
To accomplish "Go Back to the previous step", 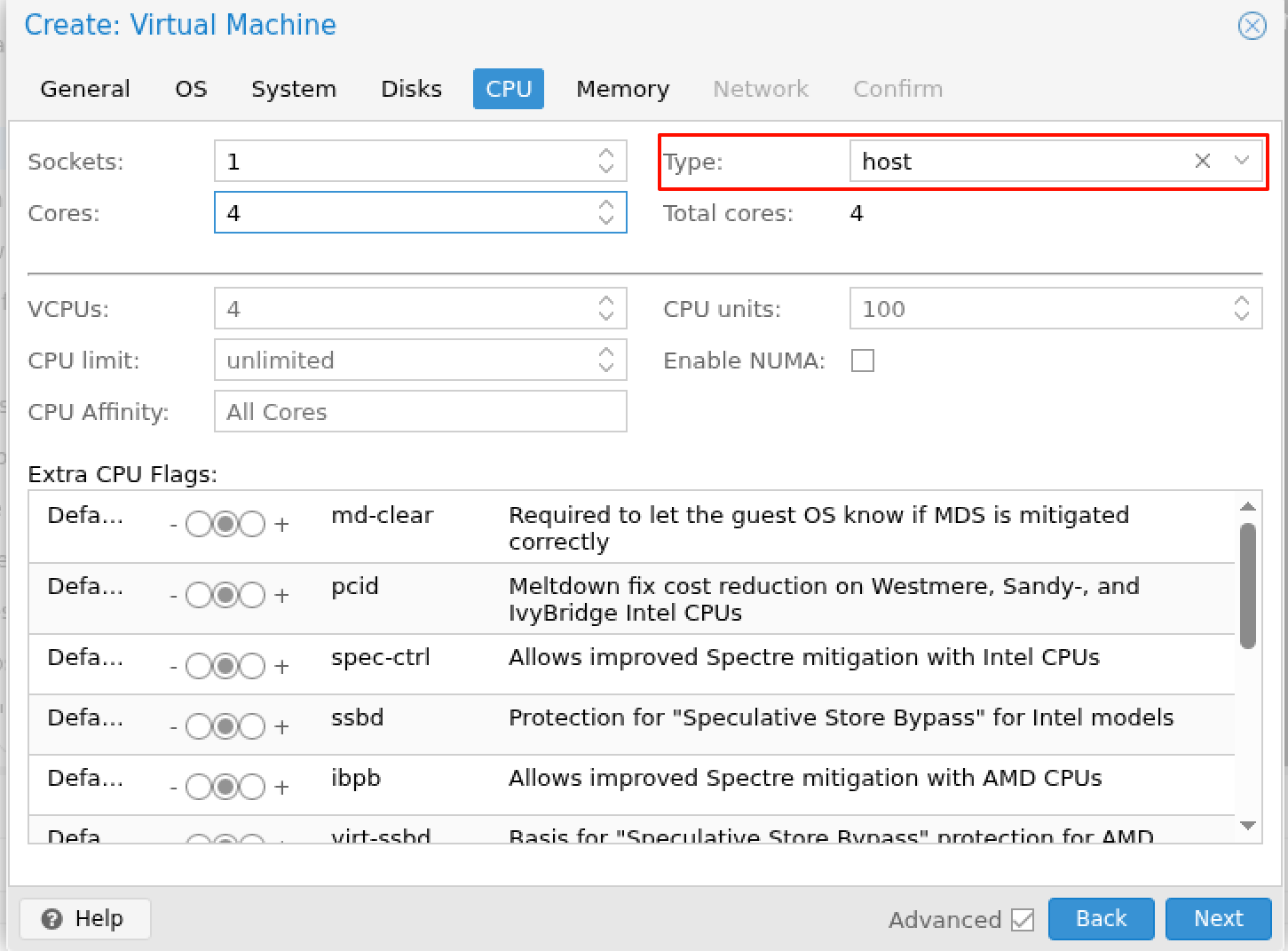I will (1101, 919).
